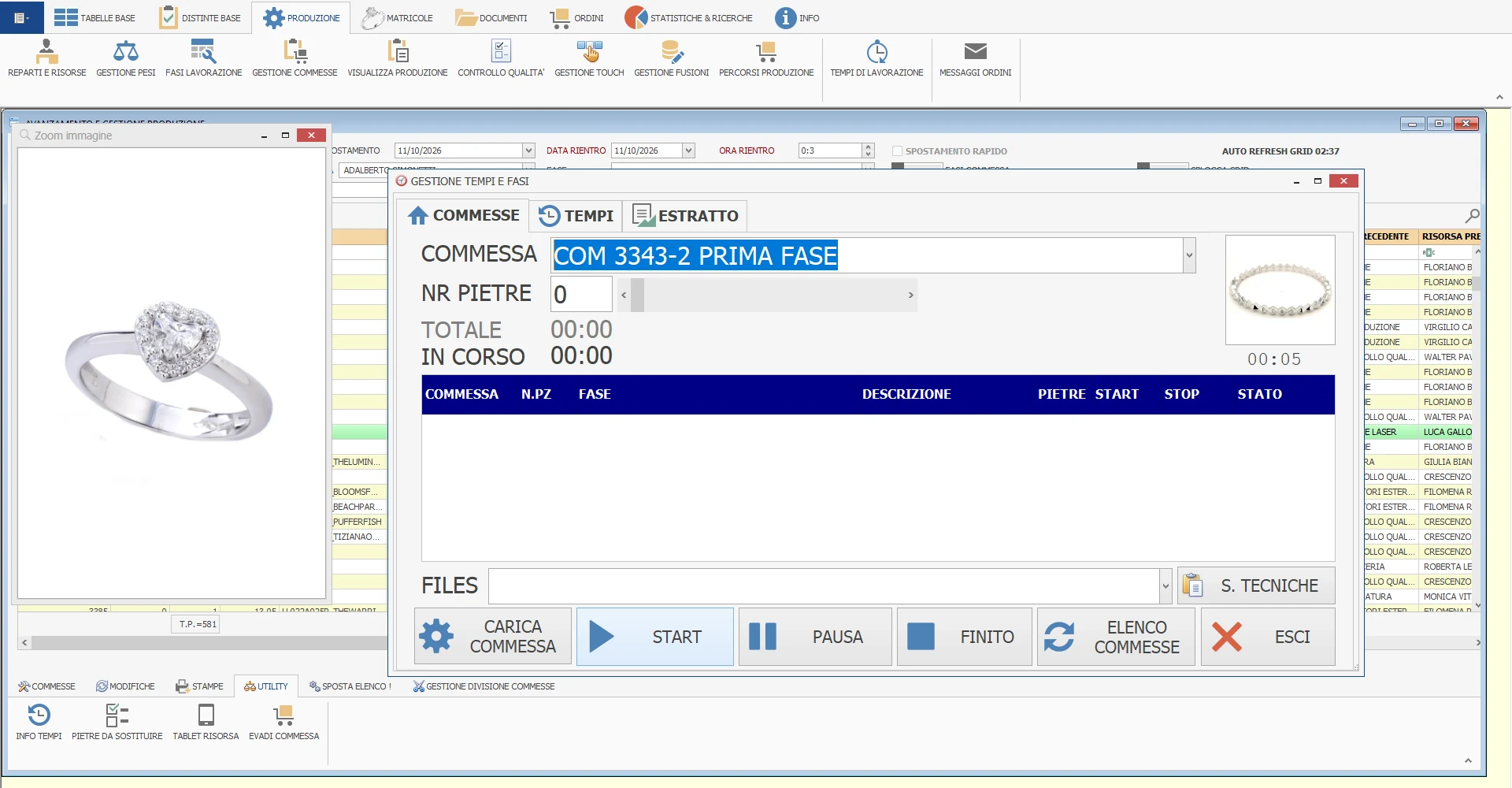The height and width of the screenshot is (788, 1512).
Task: Open S. TECNICHE button
Action: pos(1256,586)
